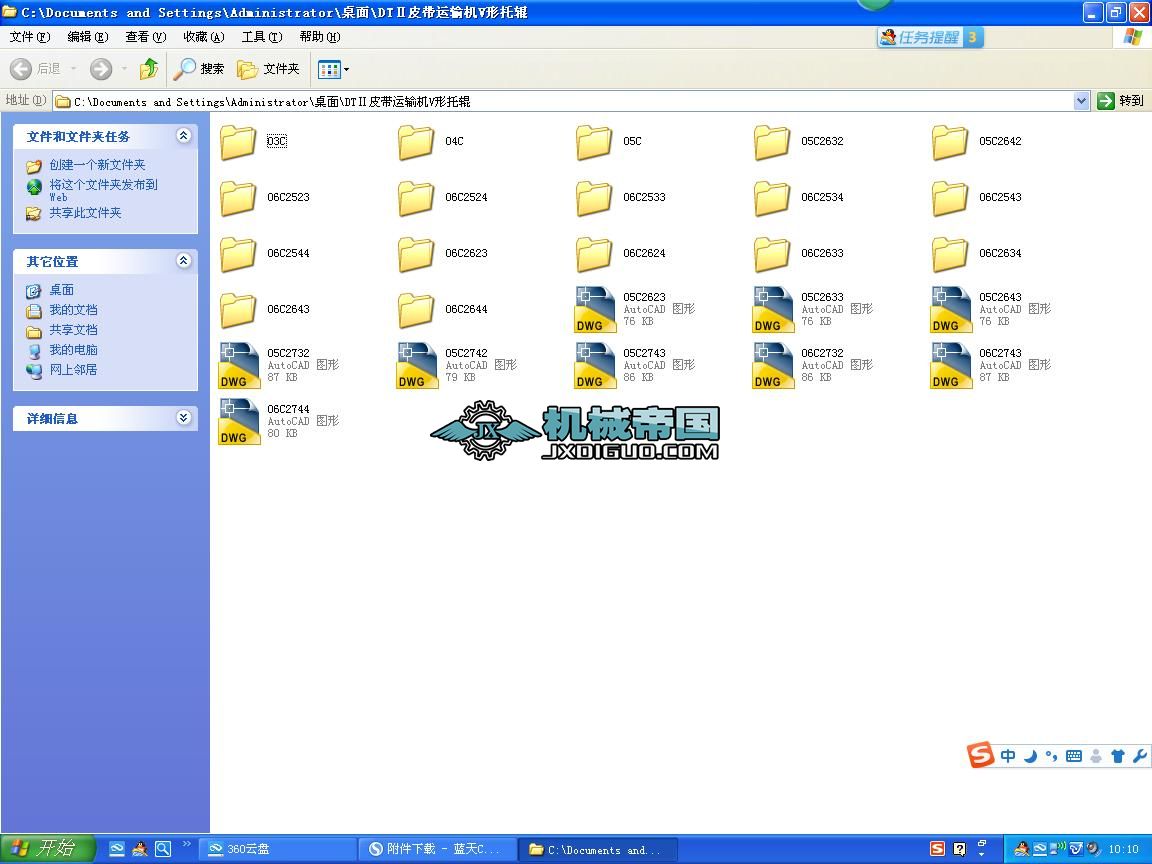Collapse the File and Folder Tasks panel

(183, 136)
